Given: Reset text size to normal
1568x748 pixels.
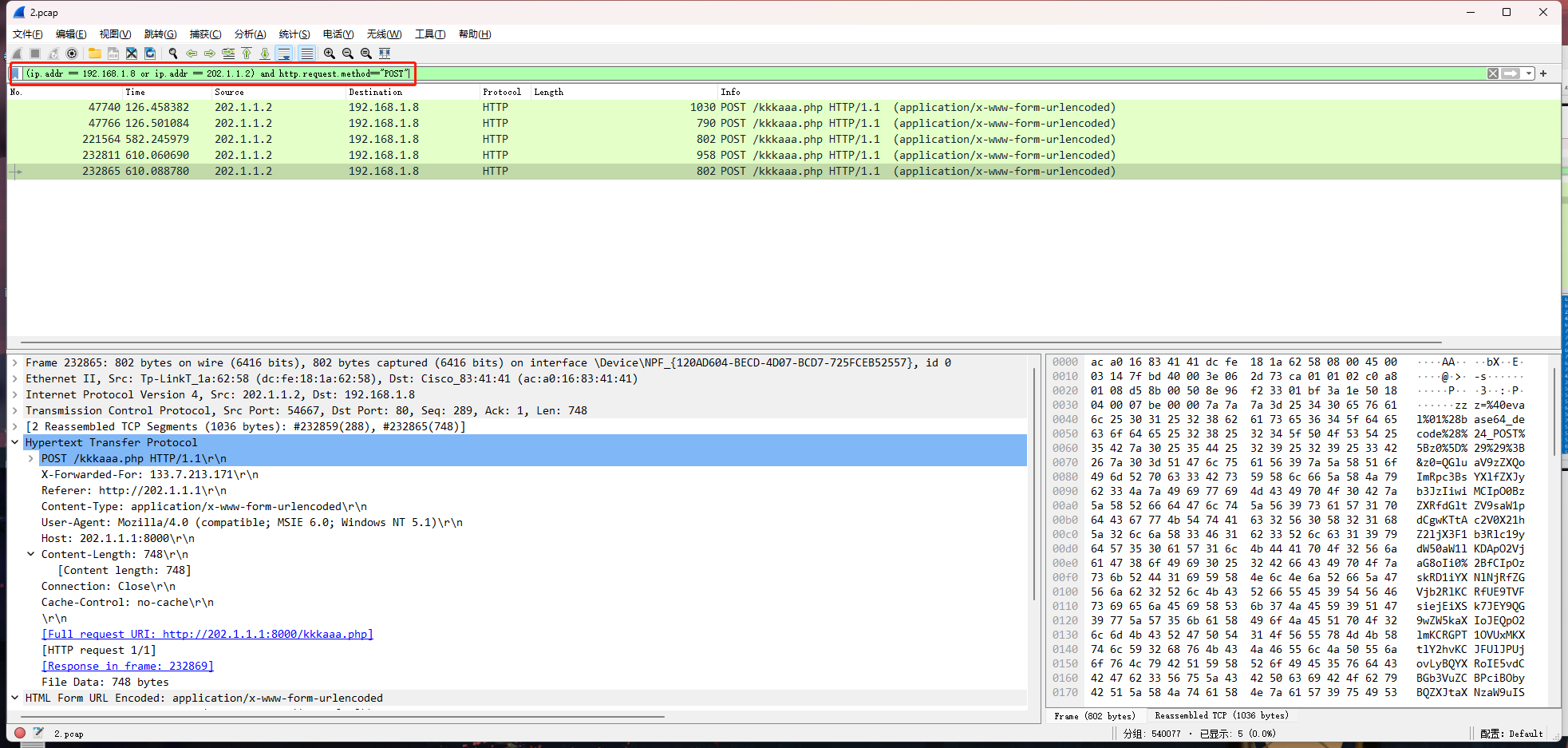Looking at the screenshot, I should pyautogui.click(x=366, y=53).
